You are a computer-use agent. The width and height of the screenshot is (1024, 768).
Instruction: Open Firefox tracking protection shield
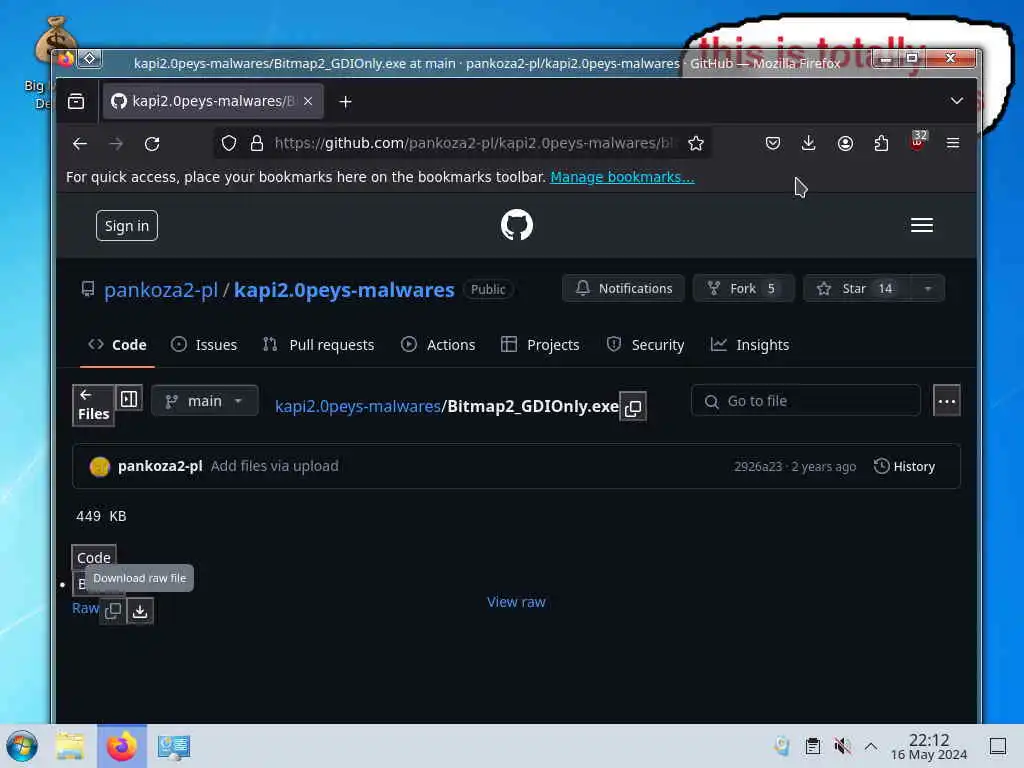coord(229,143)
